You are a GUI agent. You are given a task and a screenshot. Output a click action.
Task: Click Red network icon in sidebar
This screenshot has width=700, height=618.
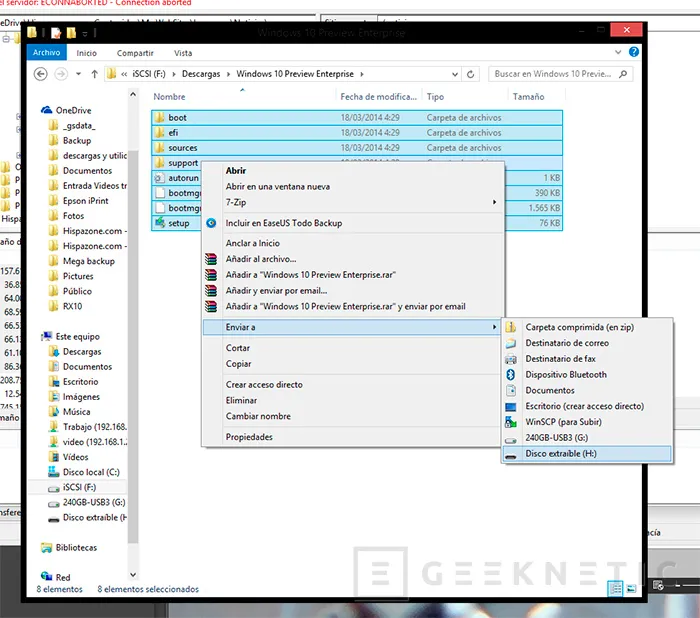coord(46,576)
